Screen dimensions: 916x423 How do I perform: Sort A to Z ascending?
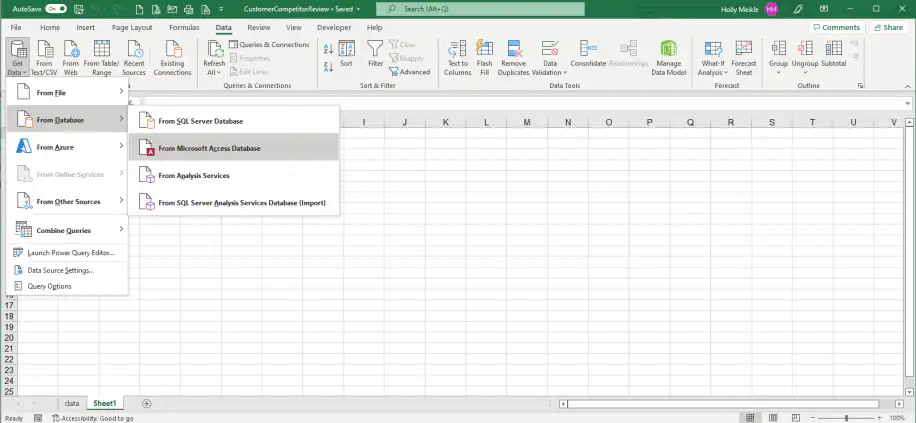[x=328, y=49]
